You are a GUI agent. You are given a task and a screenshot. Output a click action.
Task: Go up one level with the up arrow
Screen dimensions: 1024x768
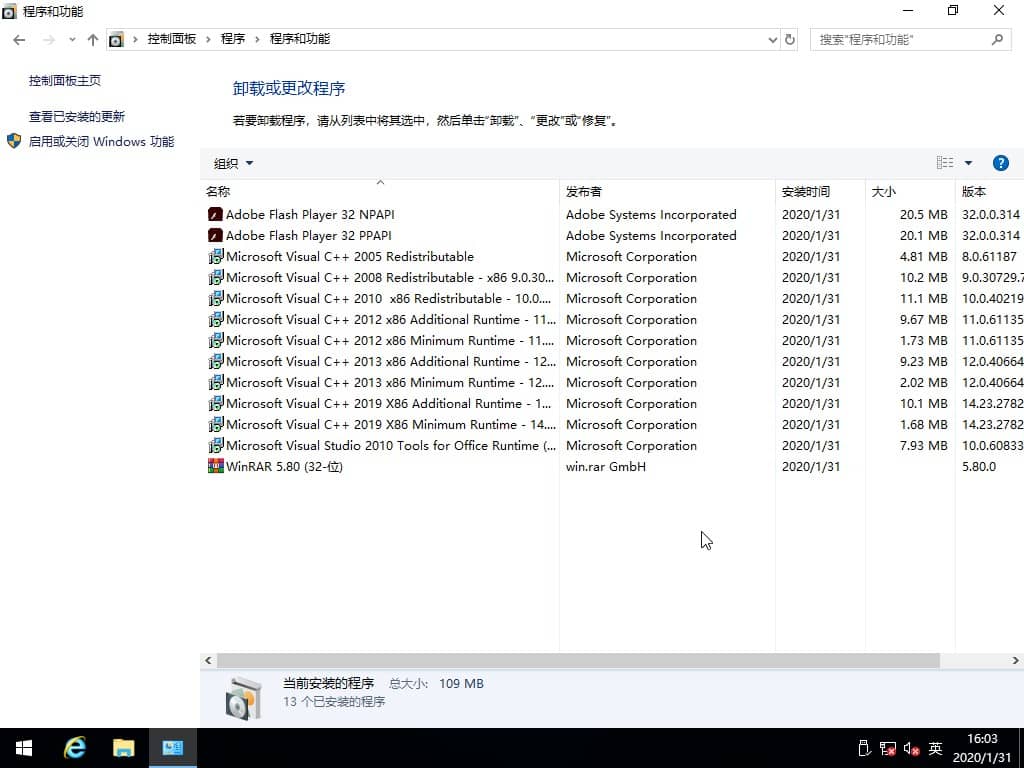[x=93, y=40]
